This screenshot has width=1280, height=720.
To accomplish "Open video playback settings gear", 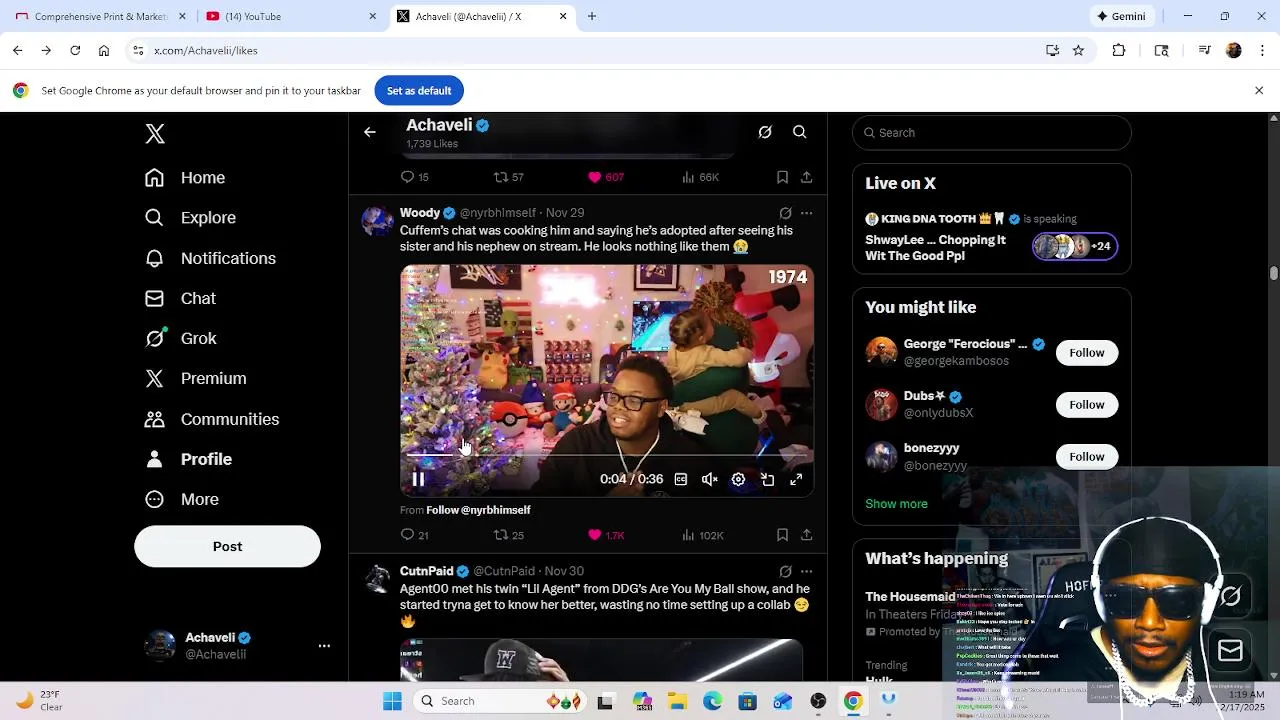I will pyautogui.click(x=738, y=480).
